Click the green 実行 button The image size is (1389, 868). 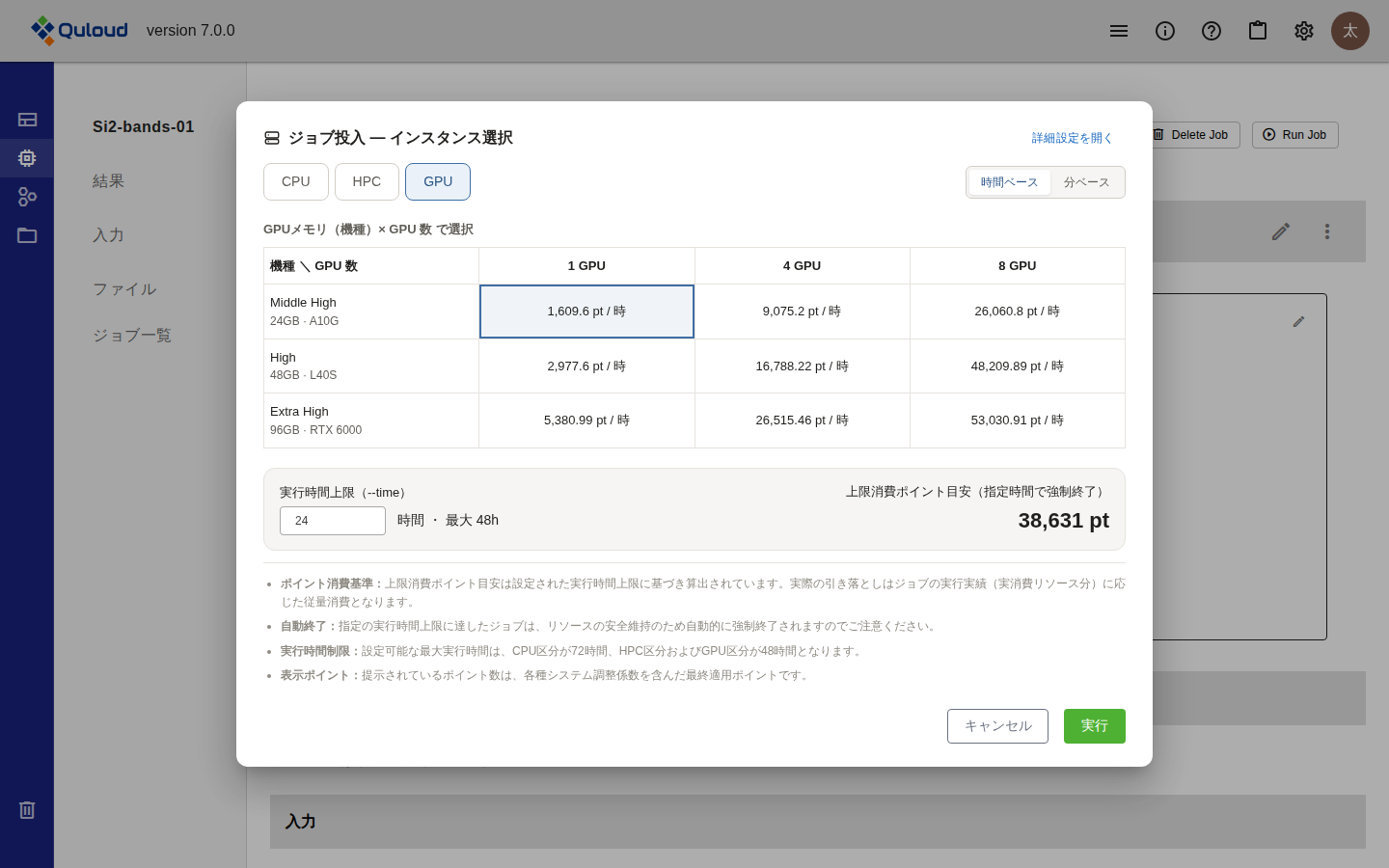click(x=1095, y=726)
